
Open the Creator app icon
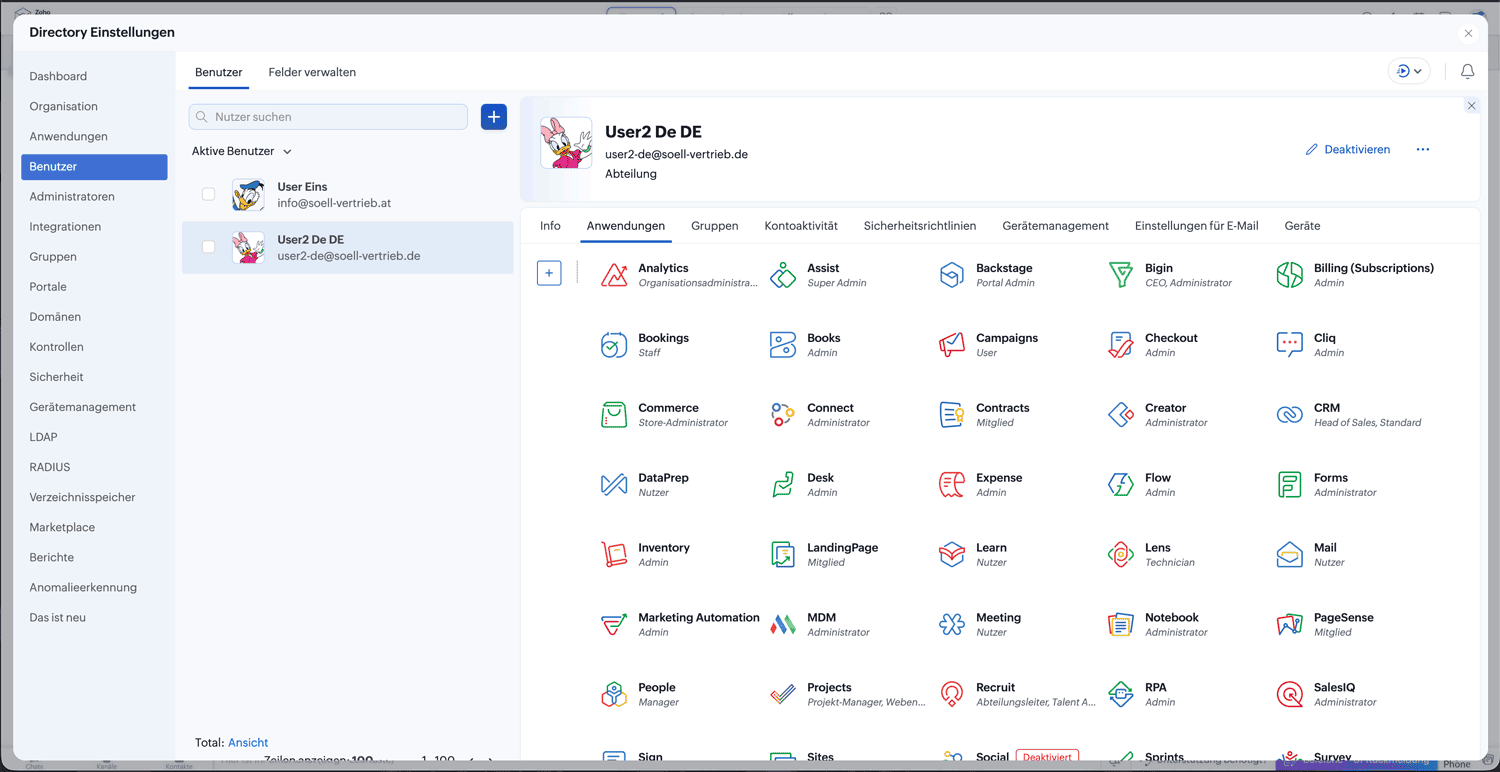1121,414
